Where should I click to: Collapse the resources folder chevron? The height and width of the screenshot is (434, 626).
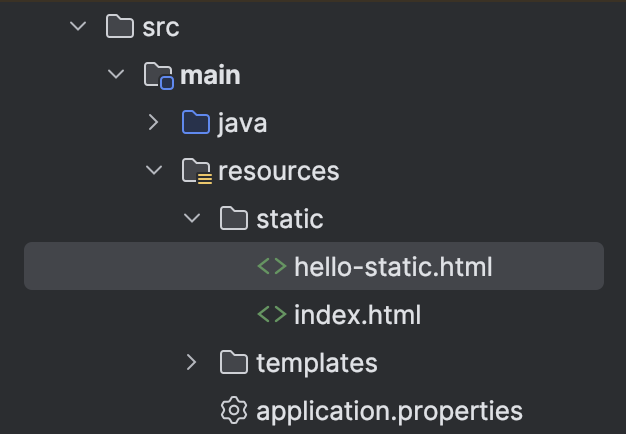click(x=154, y=171)
